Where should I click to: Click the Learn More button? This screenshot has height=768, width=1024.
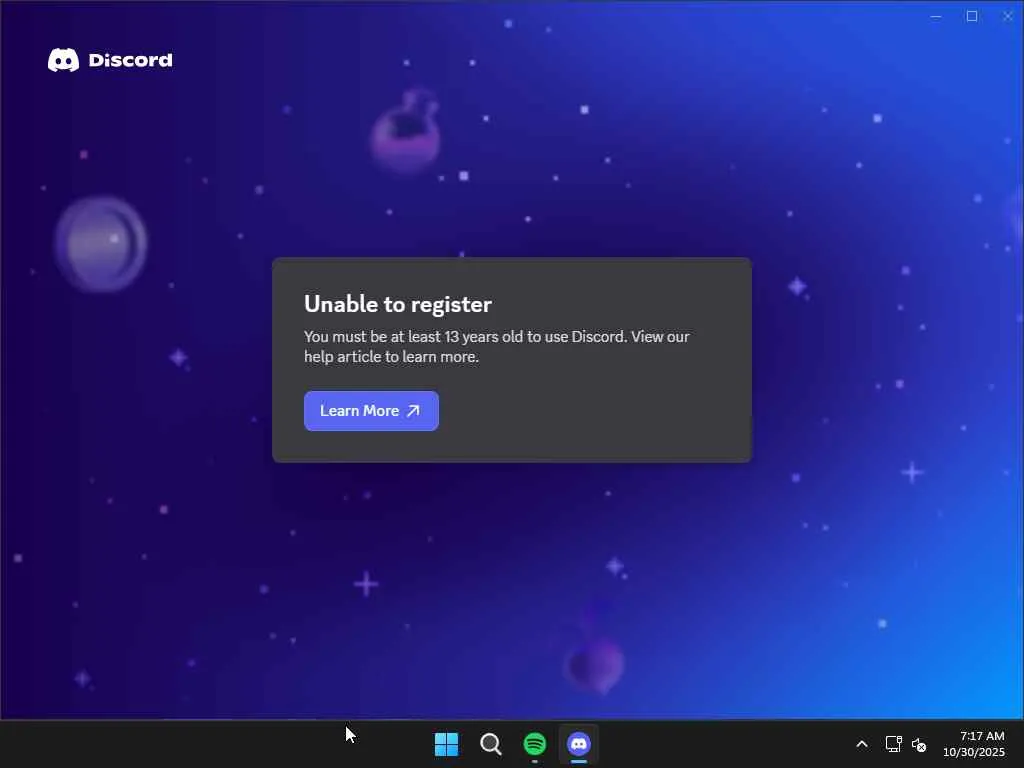(371, 411)
